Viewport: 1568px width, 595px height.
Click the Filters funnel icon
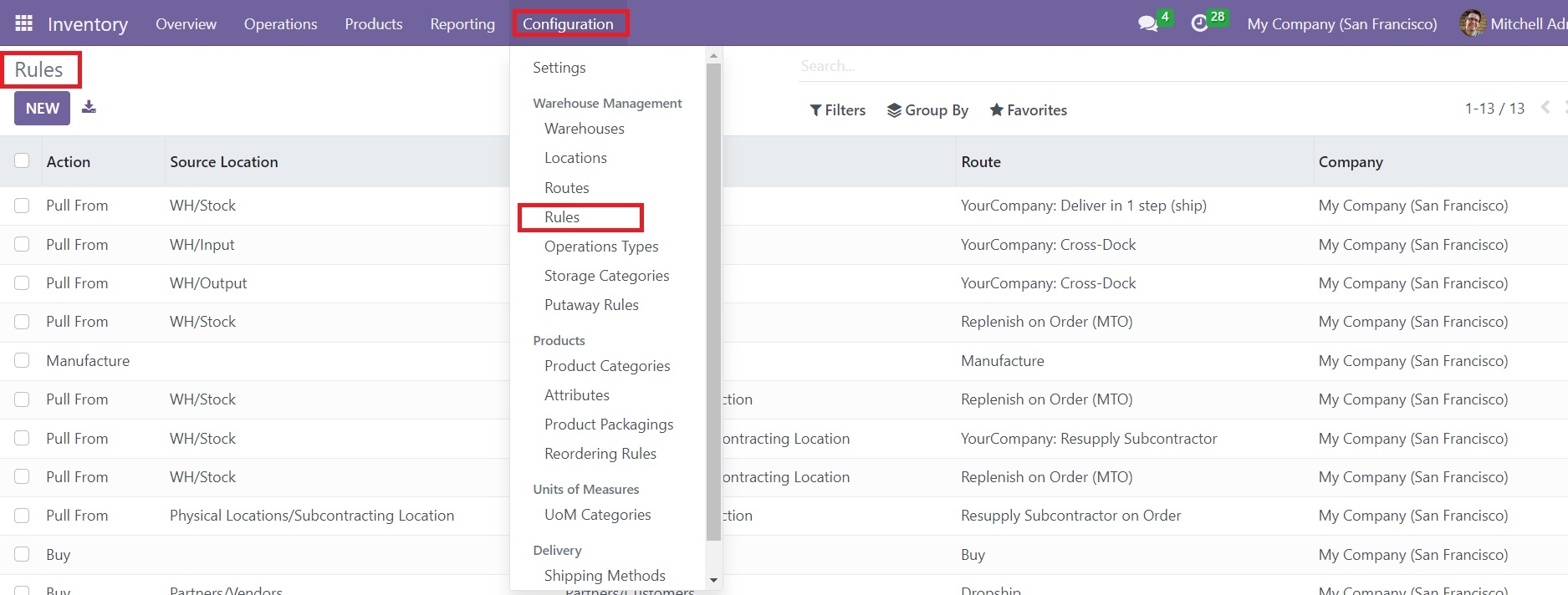[x=815, y=110]
